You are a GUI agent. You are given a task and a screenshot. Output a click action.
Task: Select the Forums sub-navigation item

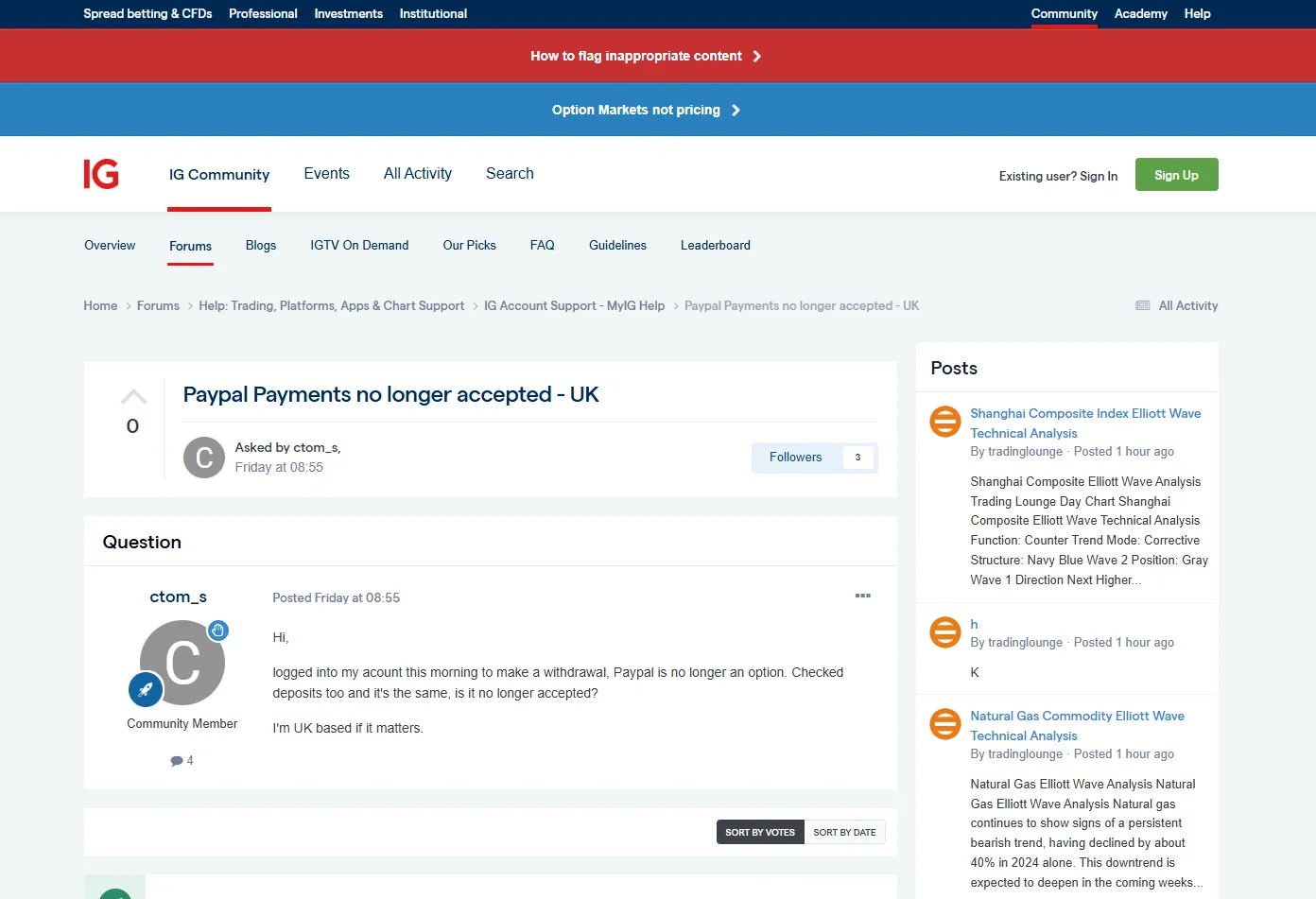(190, 246)
